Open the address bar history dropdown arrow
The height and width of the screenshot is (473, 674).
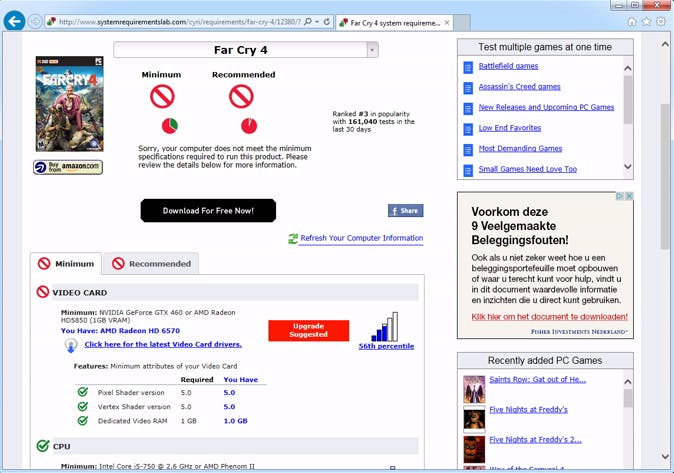pos(317,22)
